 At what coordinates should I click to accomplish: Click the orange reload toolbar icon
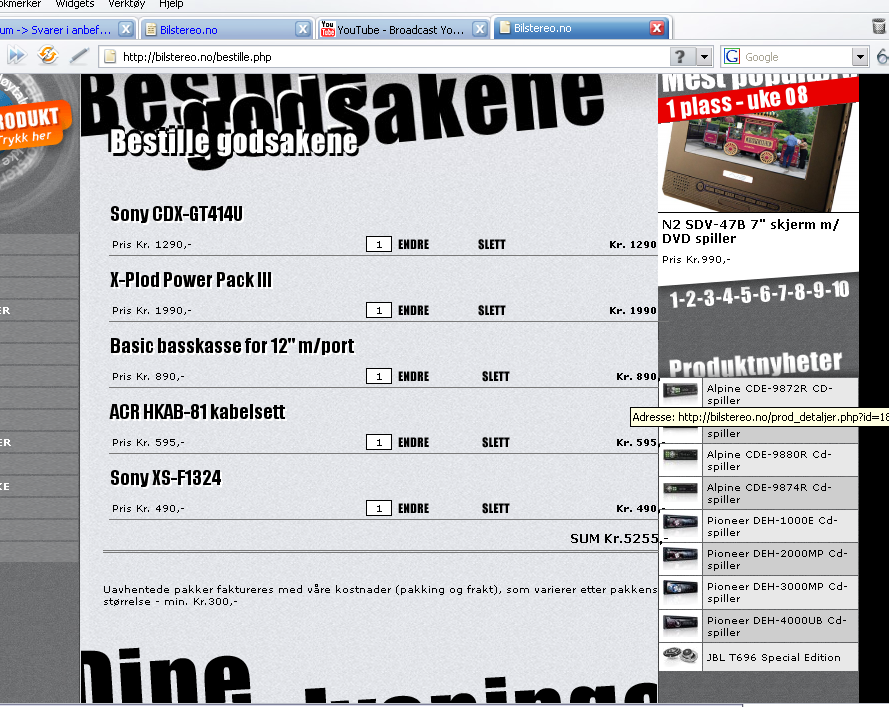click(x=48, y=55)
